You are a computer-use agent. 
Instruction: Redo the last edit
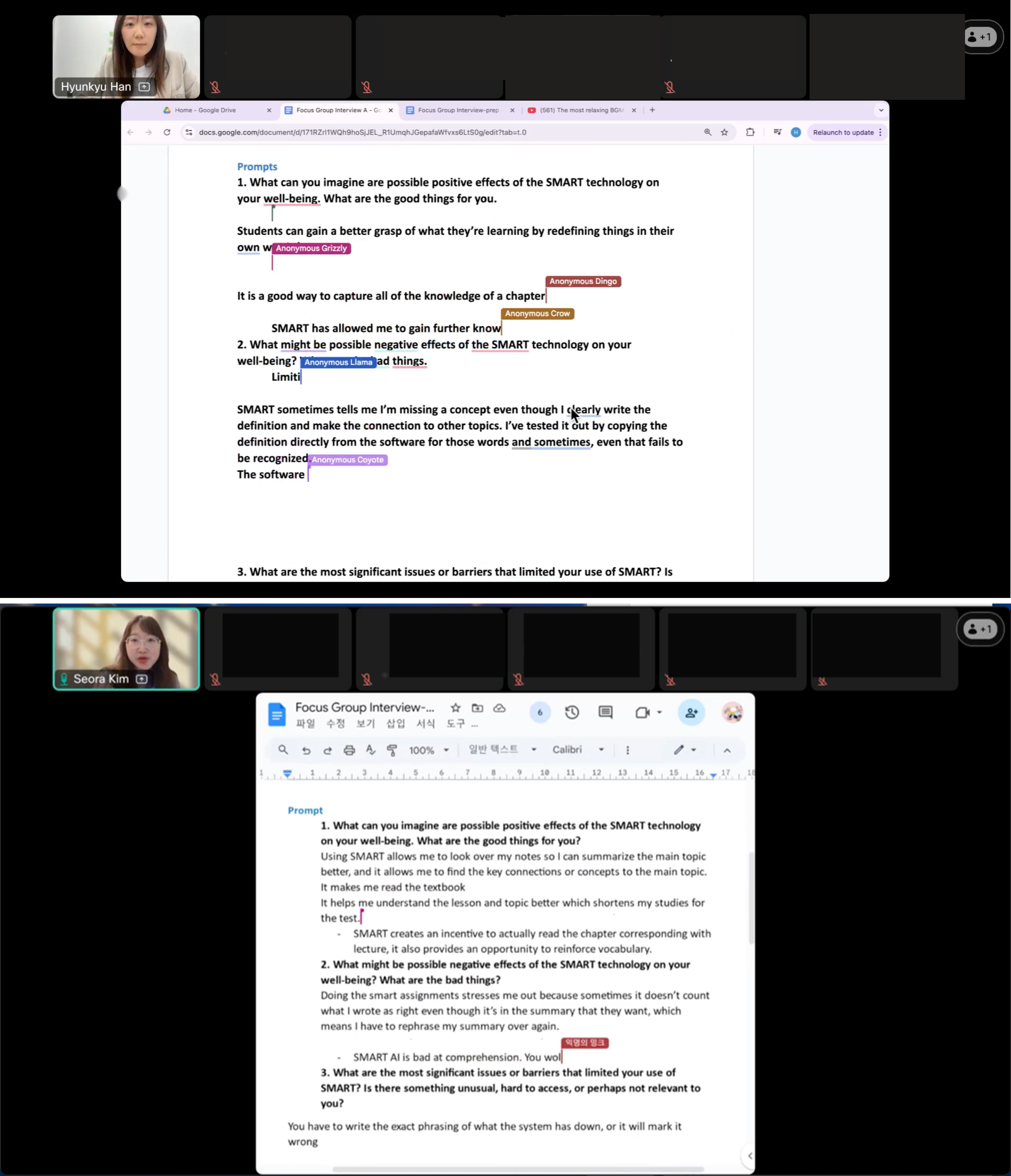click(x=328, y=750)
